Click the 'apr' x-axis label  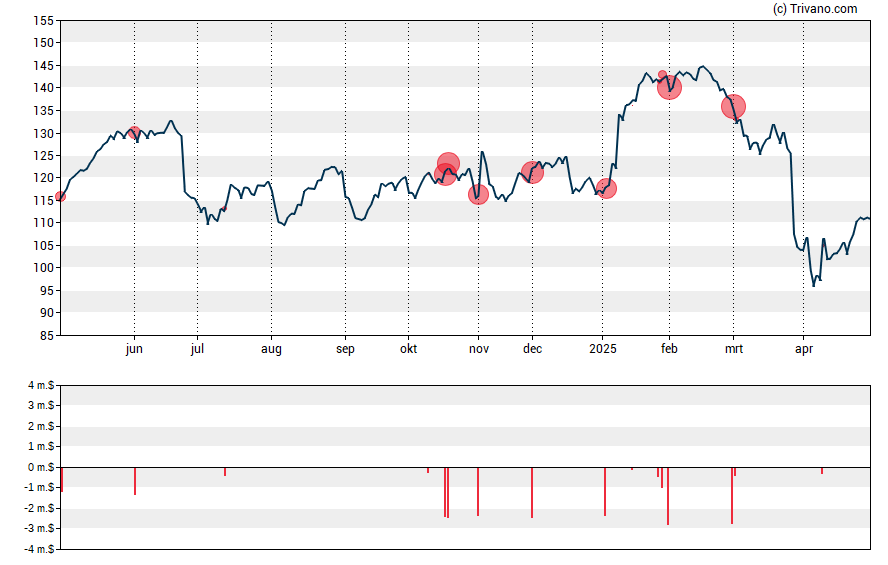click(x=804, y=349)
